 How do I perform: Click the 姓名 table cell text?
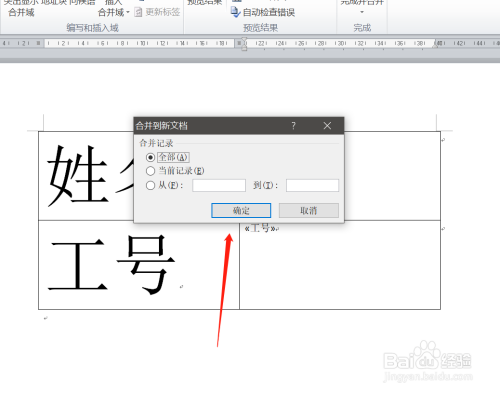(x=90, y=175)
